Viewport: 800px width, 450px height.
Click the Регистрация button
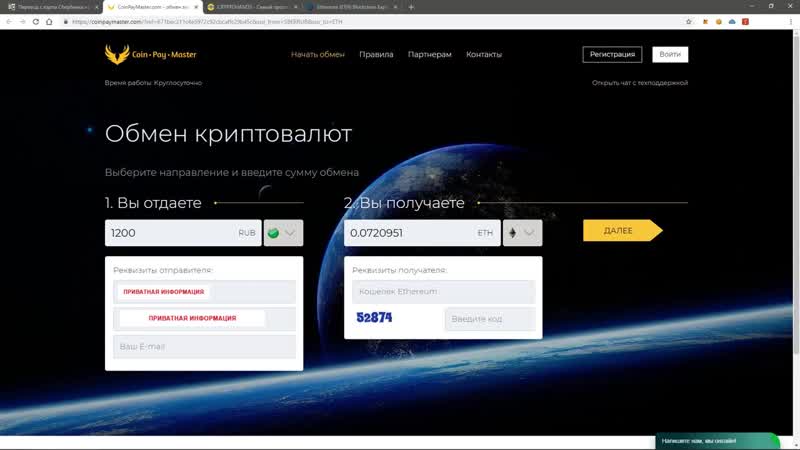click(x=612, y=54)
